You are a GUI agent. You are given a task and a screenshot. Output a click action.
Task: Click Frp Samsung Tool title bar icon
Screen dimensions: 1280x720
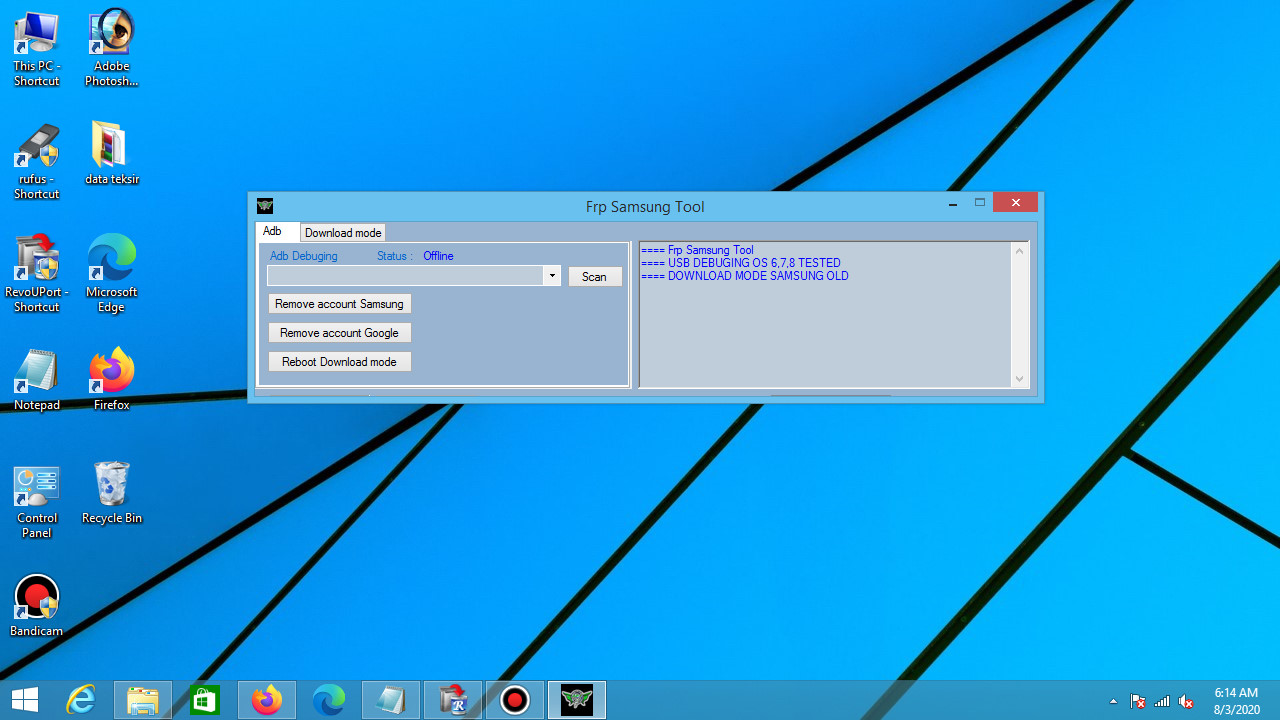(265, 206)
